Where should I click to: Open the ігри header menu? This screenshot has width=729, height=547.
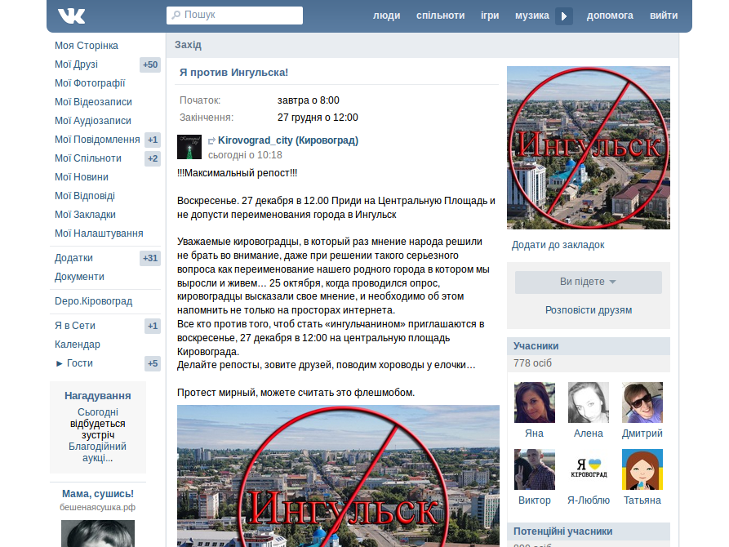tap(490, 16)
